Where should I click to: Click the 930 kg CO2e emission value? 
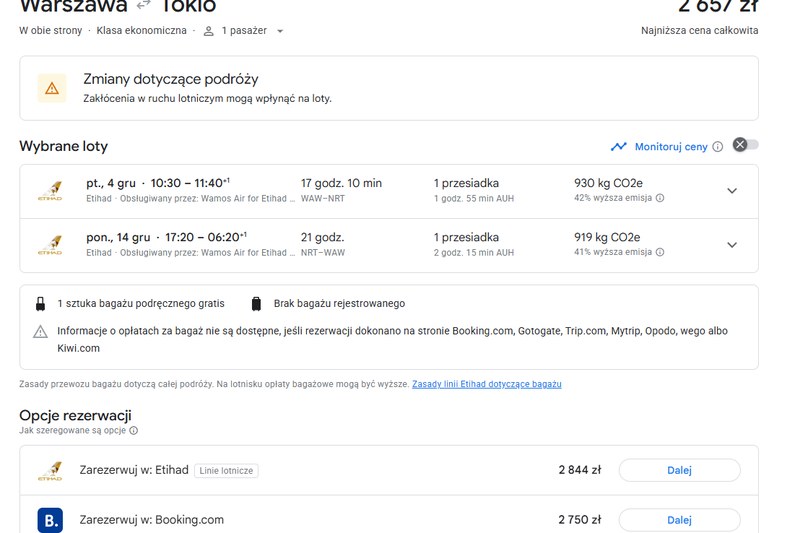pyautogui.click(x=608, y=183)
